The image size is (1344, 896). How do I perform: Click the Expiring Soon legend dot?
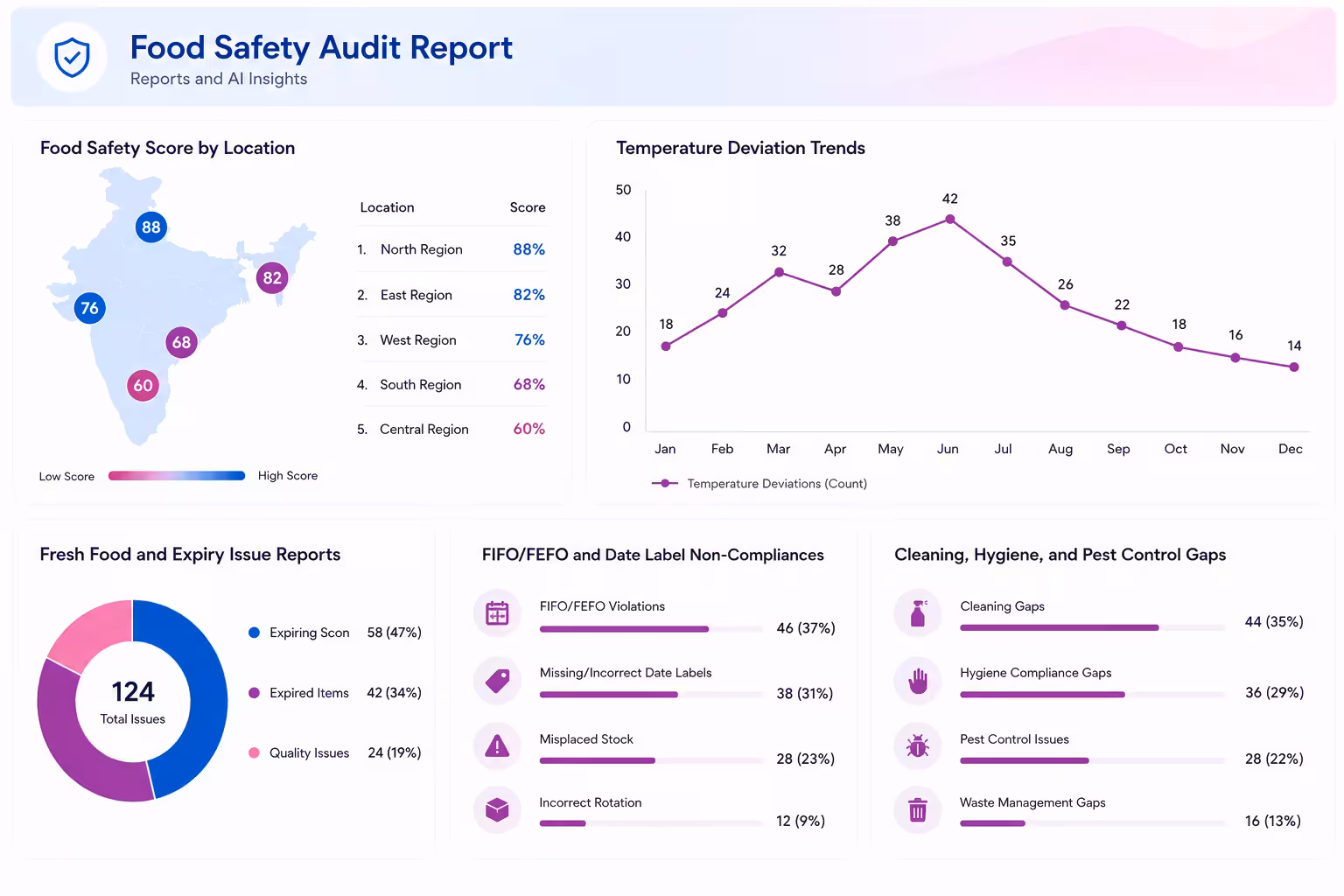254,632
